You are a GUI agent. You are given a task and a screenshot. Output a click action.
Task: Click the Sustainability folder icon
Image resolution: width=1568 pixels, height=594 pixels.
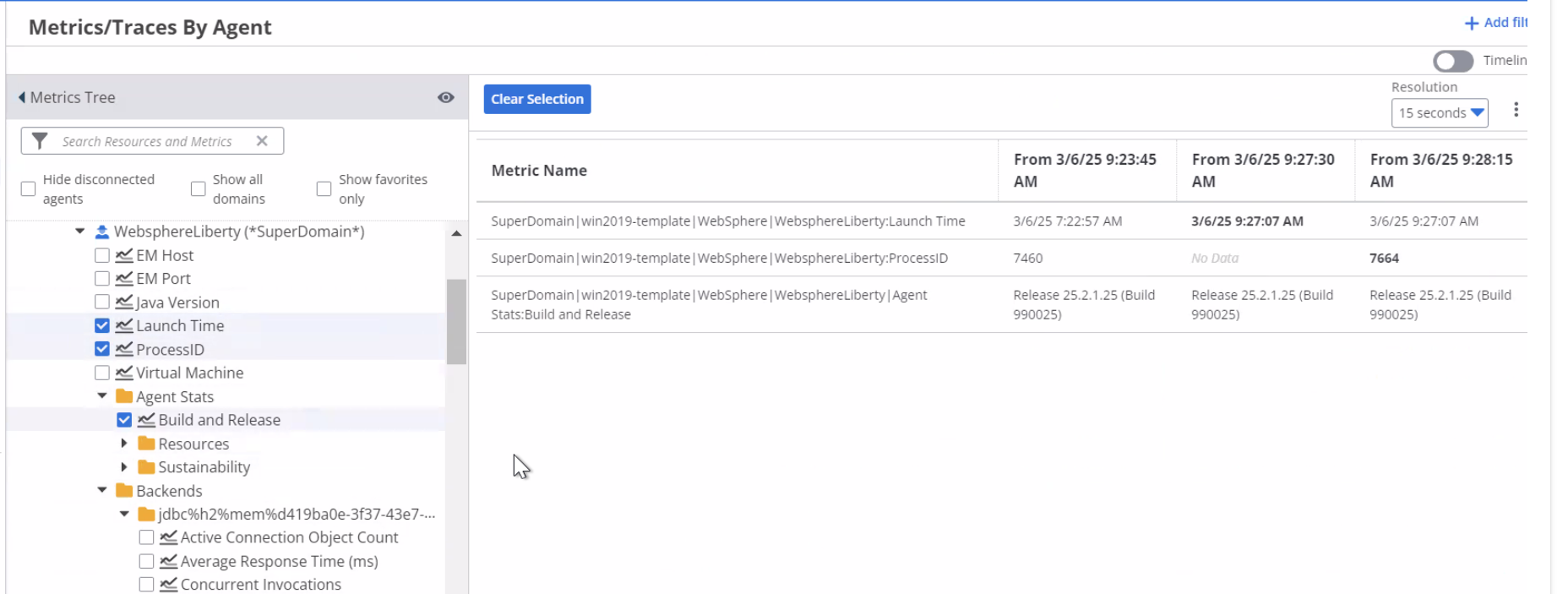coord(146,467)
